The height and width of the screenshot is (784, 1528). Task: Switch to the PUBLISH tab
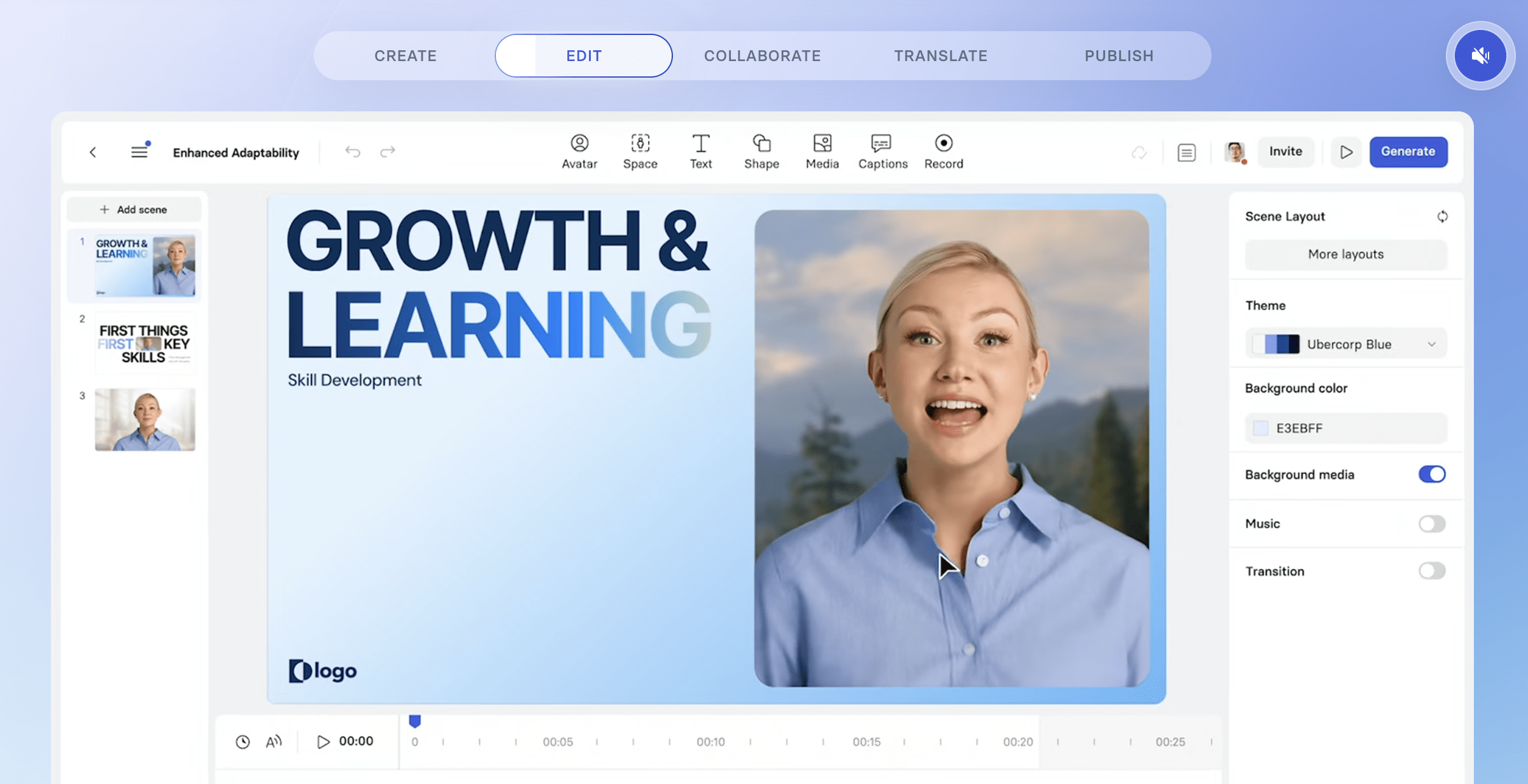point(1119,56)
